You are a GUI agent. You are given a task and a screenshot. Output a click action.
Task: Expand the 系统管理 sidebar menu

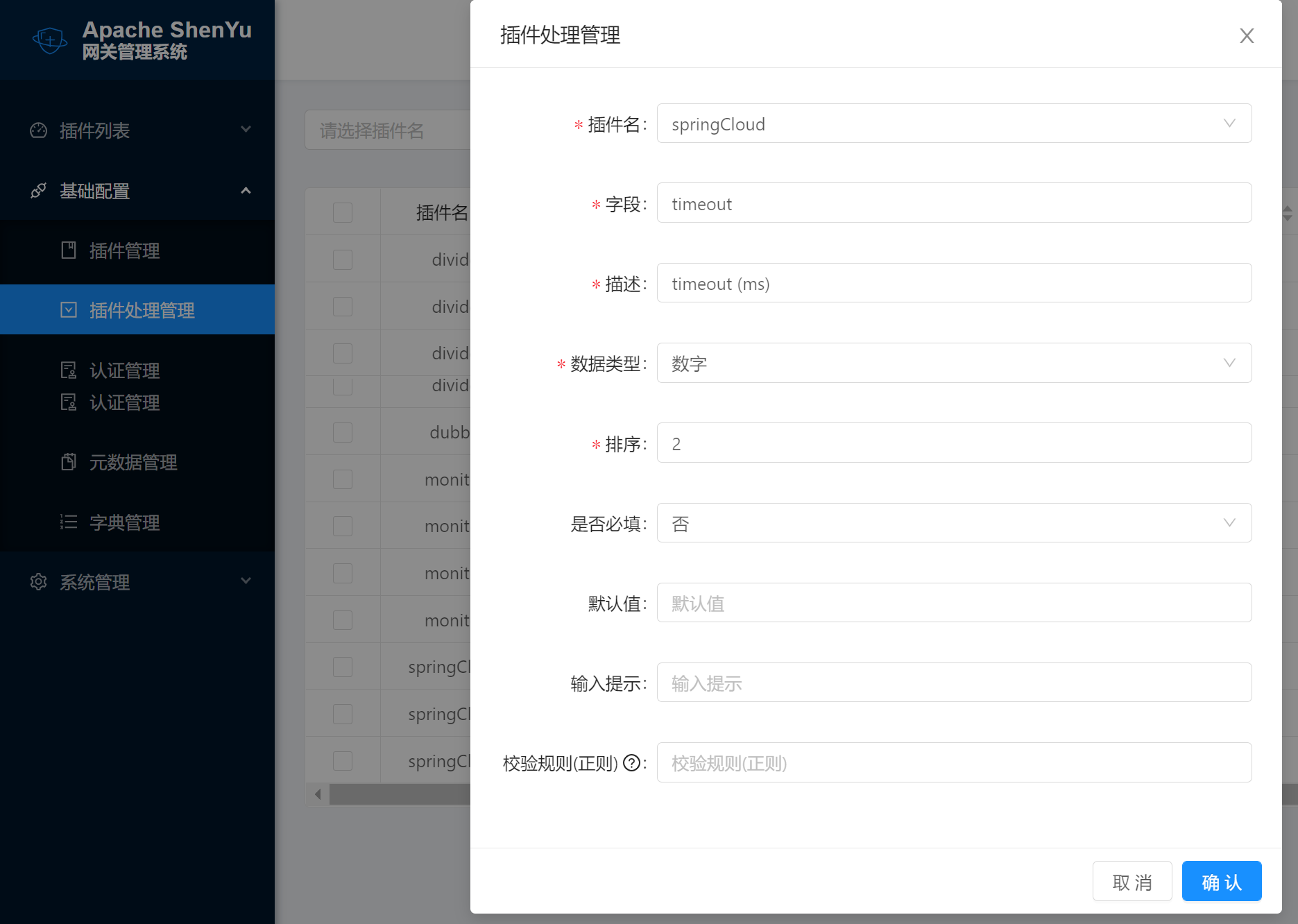point(137,582)
